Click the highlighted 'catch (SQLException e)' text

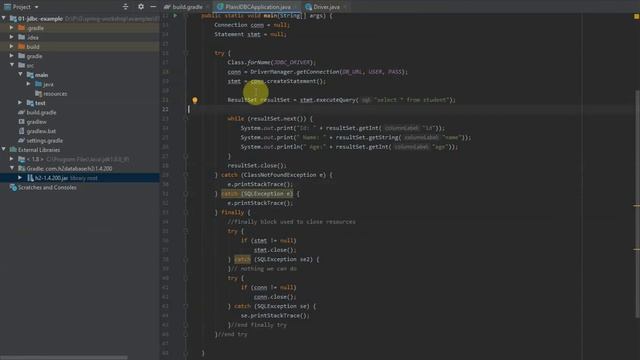(257, 194)
